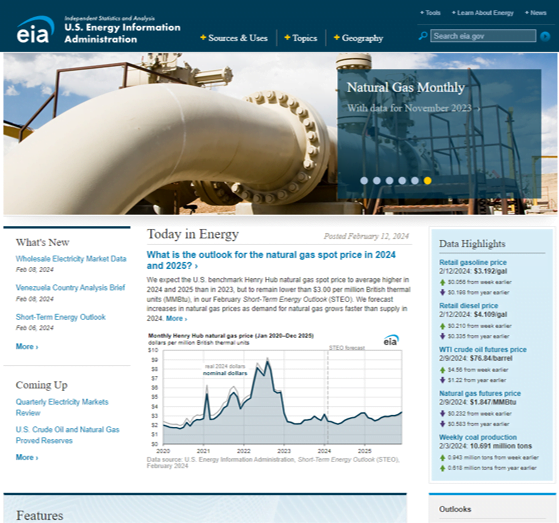This screenshot has width=559, height=523.
Task: Click the '$3.192/gal' gasoline value
Action: [x=490, y=271]
